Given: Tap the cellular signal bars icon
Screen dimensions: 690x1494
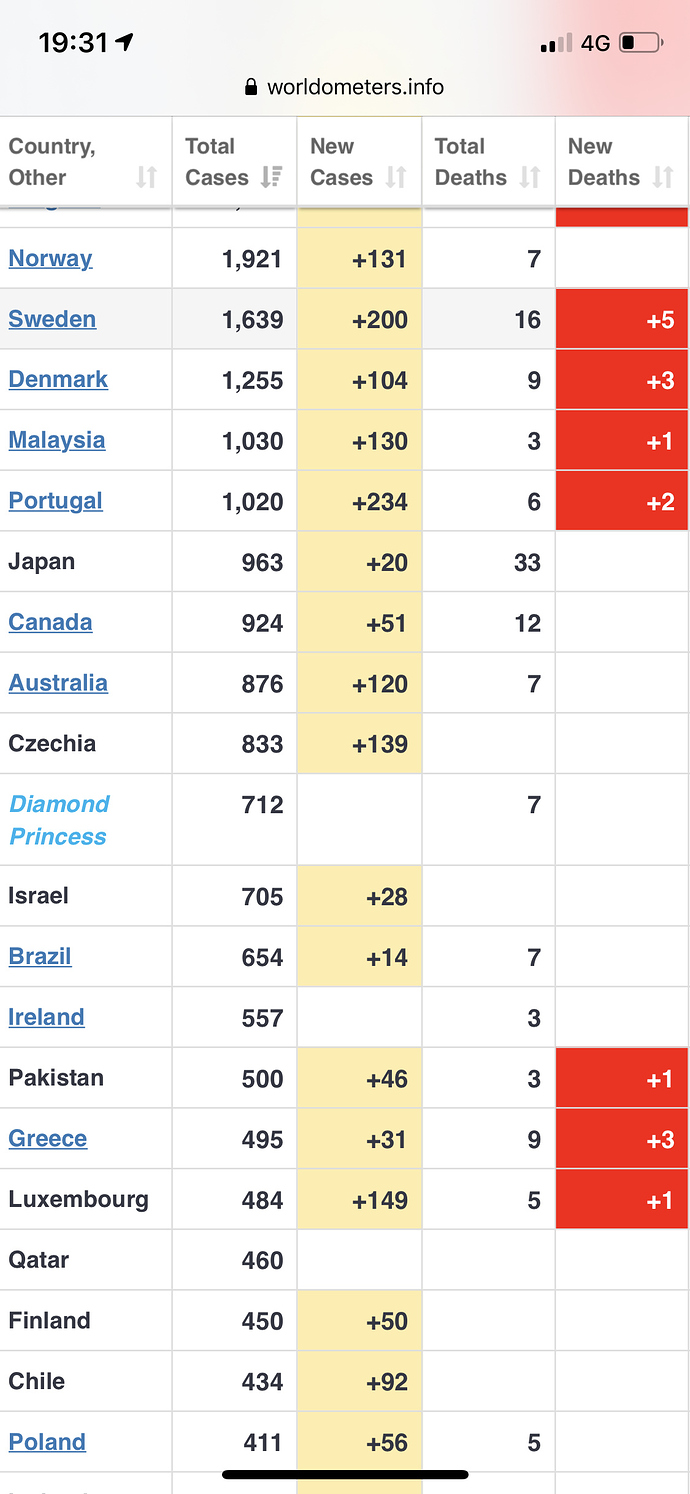Looking at the screenshot, I should coord(556,43).
